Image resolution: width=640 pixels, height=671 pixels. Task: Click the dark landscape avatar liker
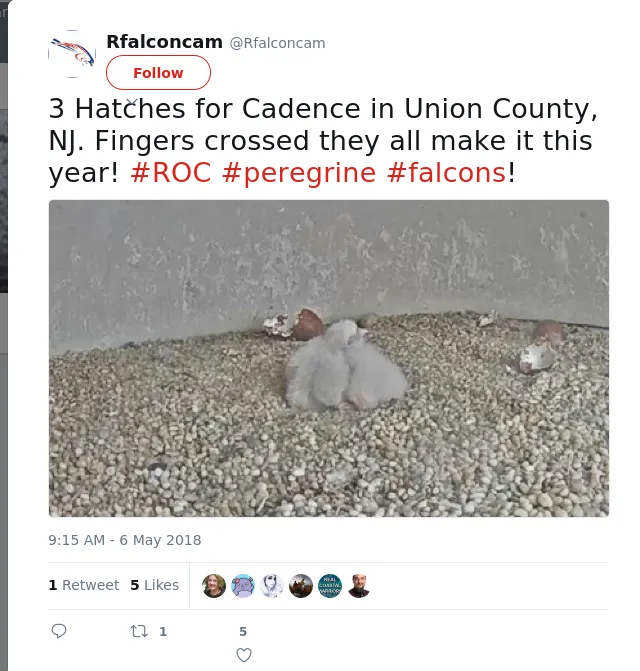click(x=301, y=586)
